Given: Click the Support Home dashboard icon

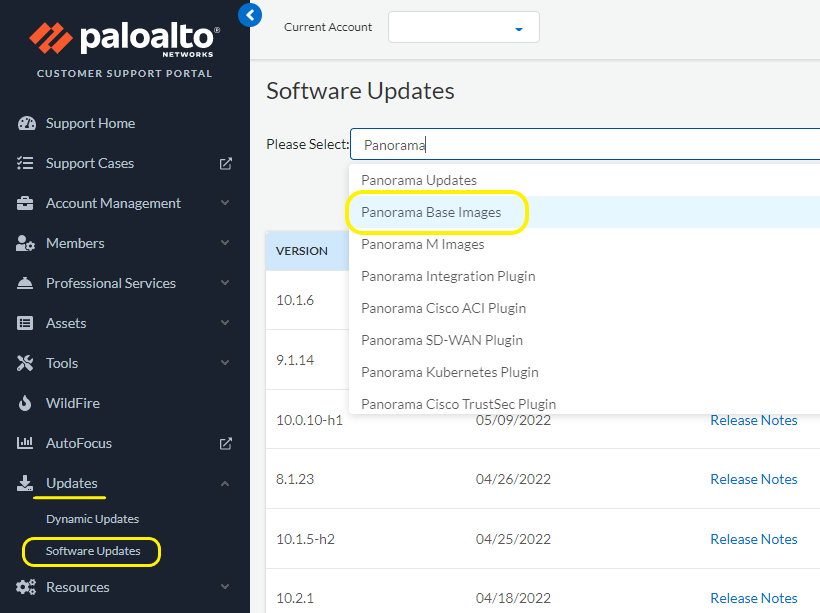Looking at the screenshot, I should tap(27, 123).
